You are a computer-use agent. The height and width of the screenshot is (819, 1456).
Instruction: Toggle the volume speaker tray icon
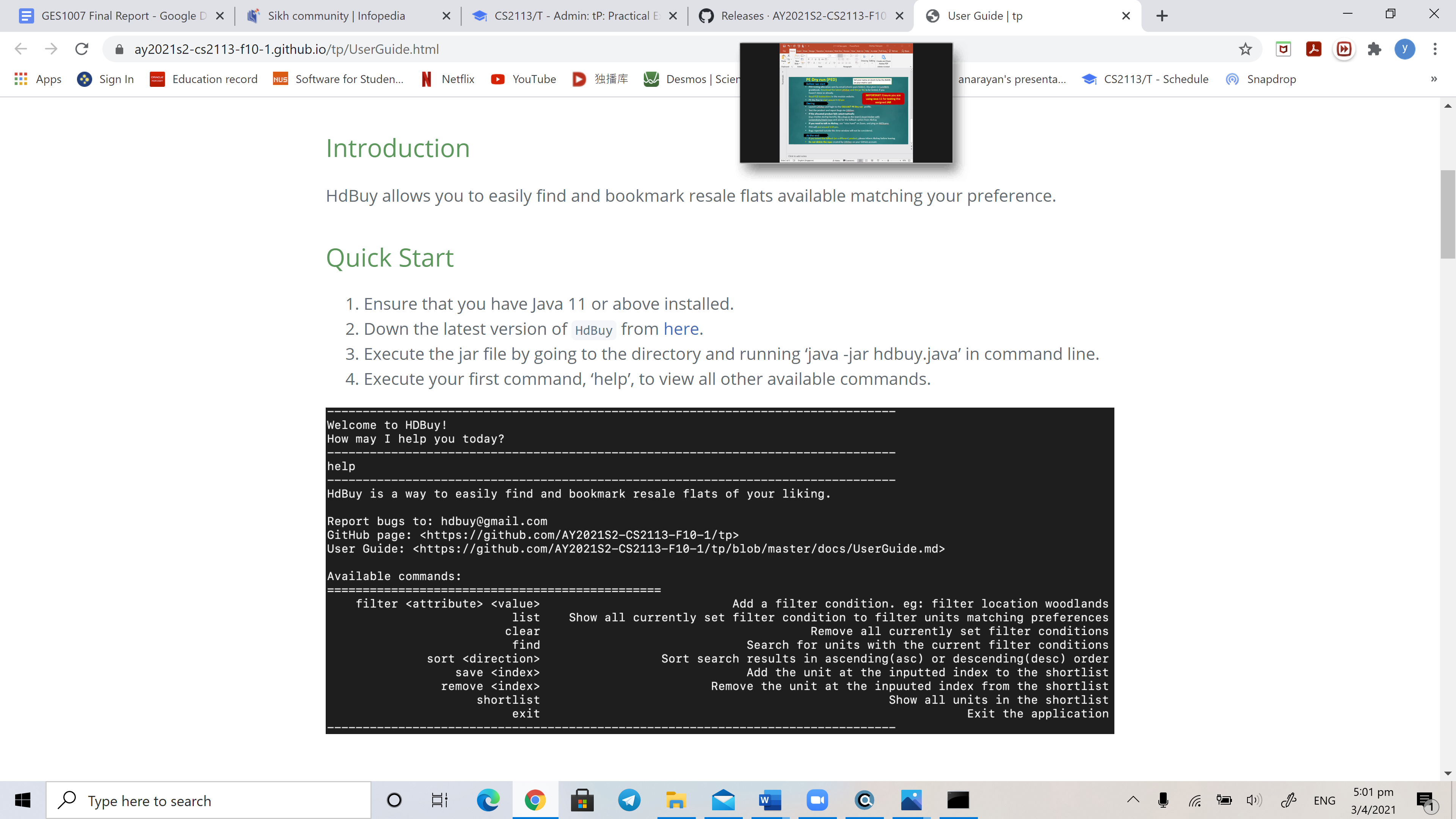pos(1253,800)
